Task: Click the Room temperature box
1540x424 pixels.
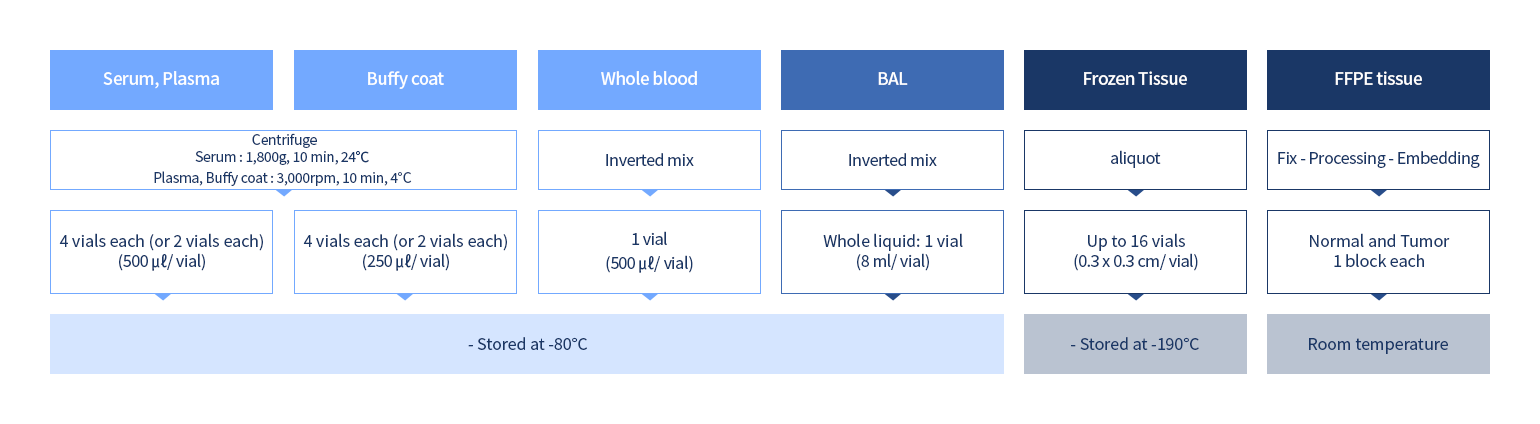Action: pyautogui.click(x=1378, y=344)
